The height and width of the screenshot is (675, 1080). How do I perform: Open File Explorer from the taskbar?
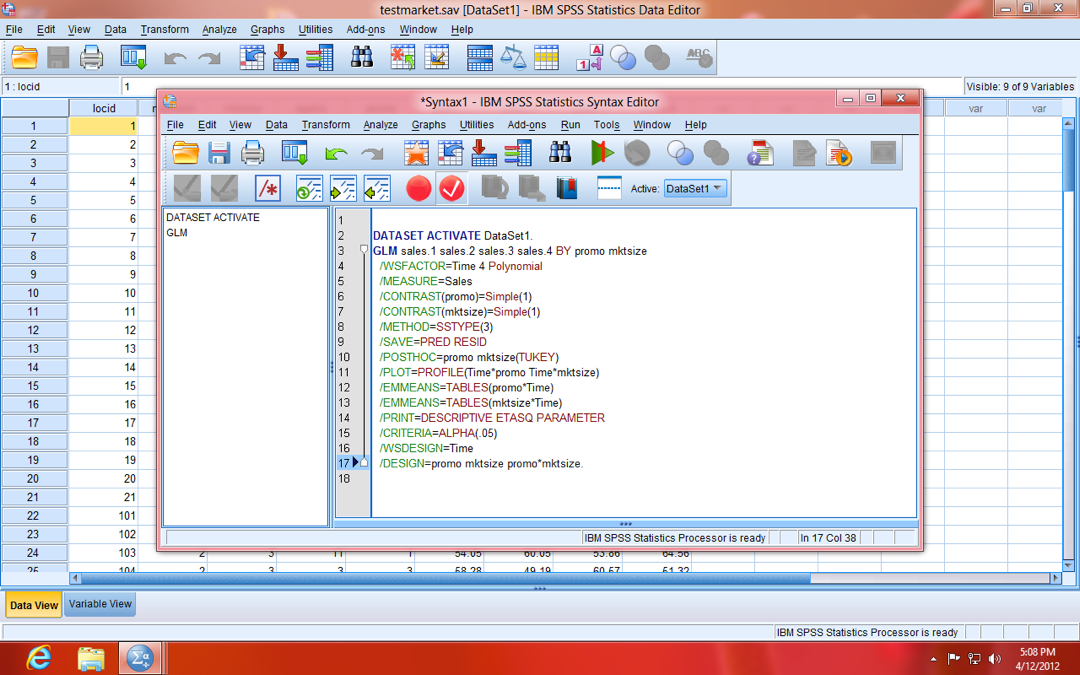coord(91,658)
